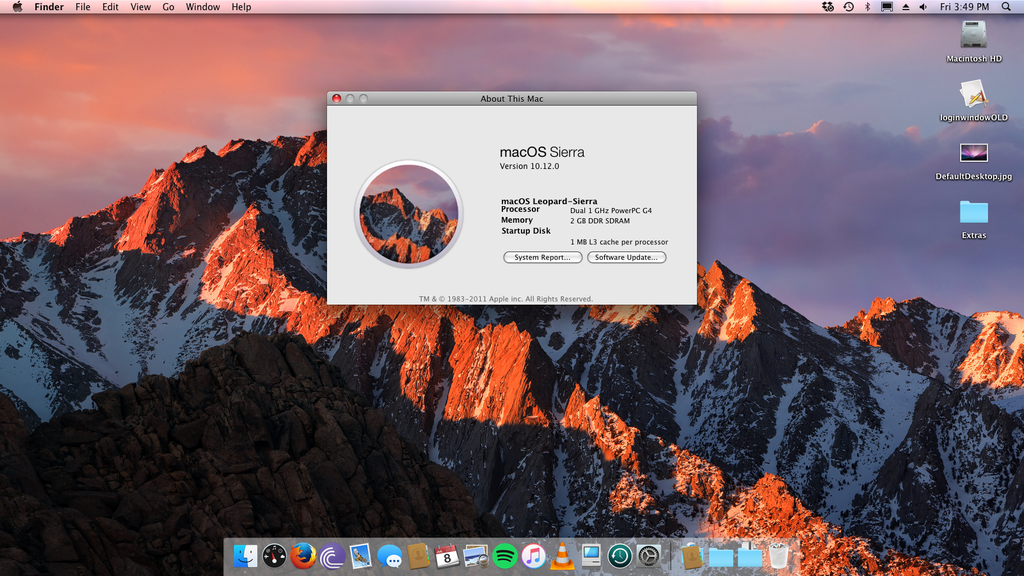The height and width of the screenshot is (576, 1024).
Task: Open the volume control in the menu bar
Action: (923, 7)
